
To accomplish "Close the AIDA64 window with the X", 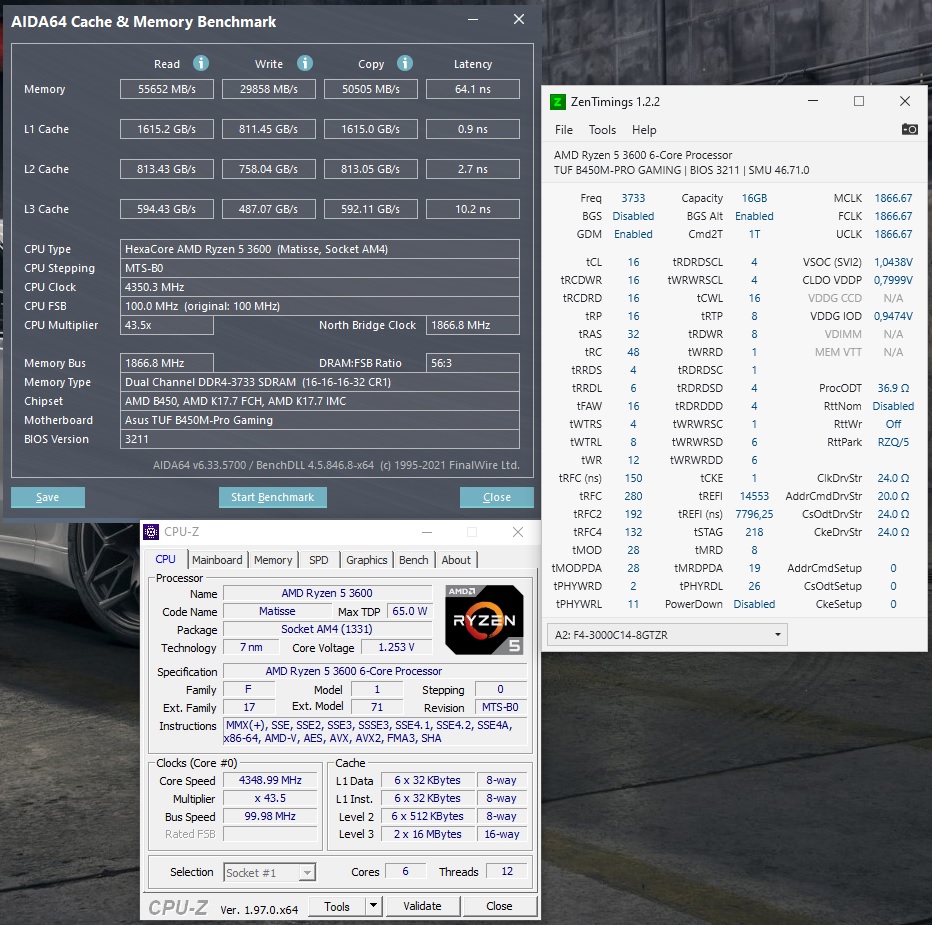I will pos(519,20).
